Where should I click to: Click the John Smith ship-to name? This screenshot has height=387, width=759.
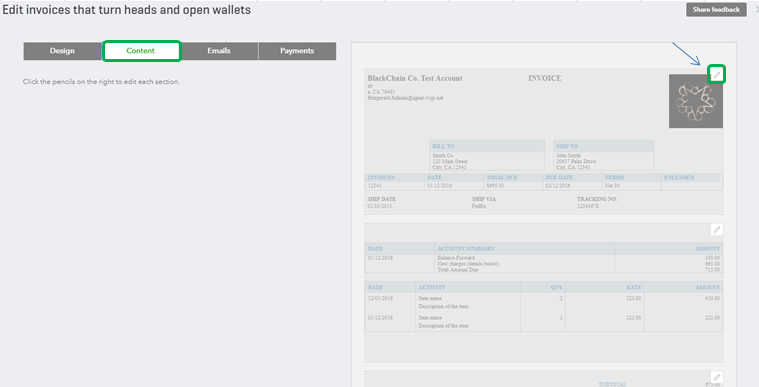pyautogui.click(x=568, y=155)
